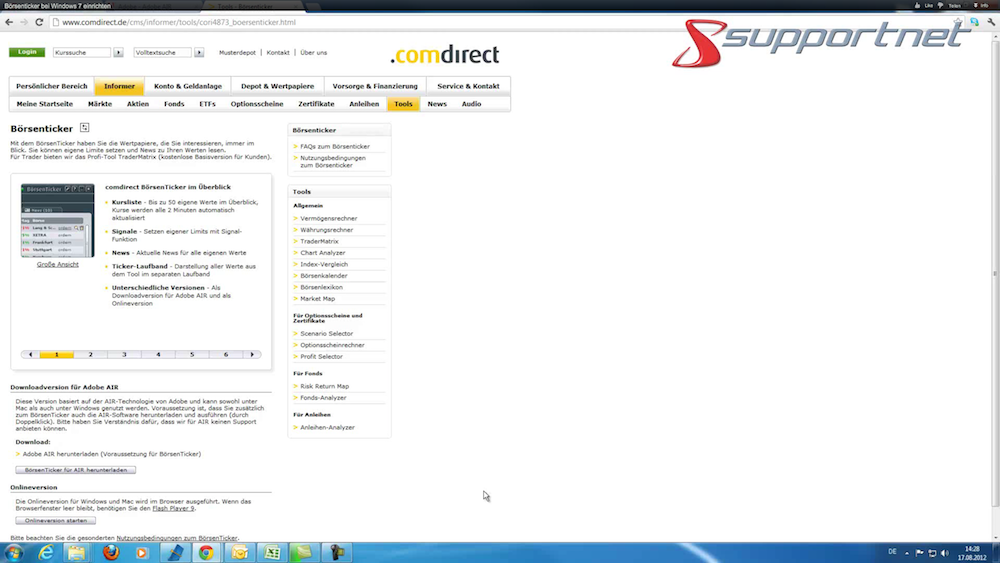This screenshot has height=563, width=1000.
Task: Click into the Kurssuche search field
Action: (82, 52)
